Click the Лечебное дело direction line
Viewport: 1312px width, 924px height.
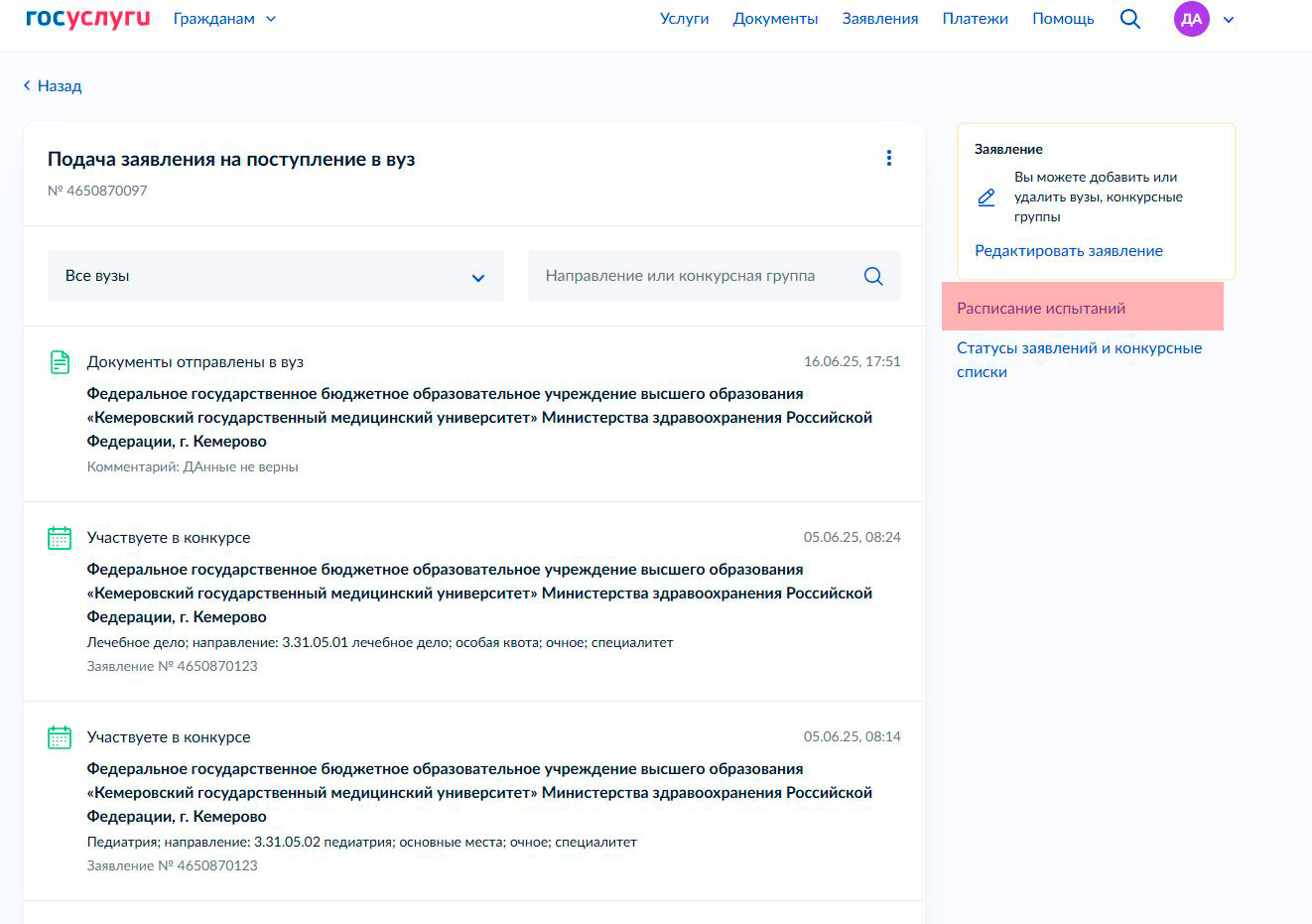pos(380,642)
